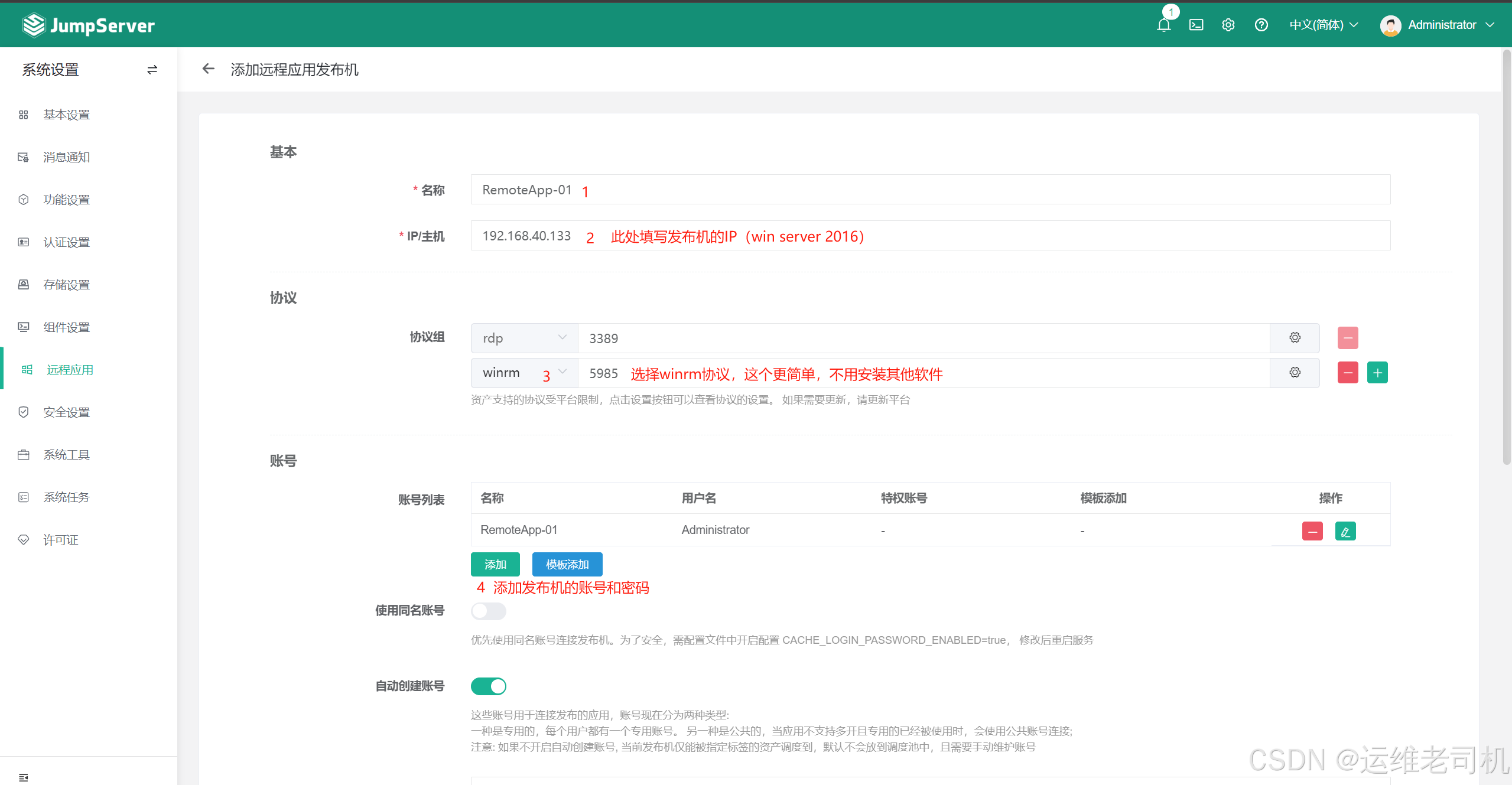1512x785 pixels.
Task: Go to 认证设置 sidebar menu
Action: [66, 242]
